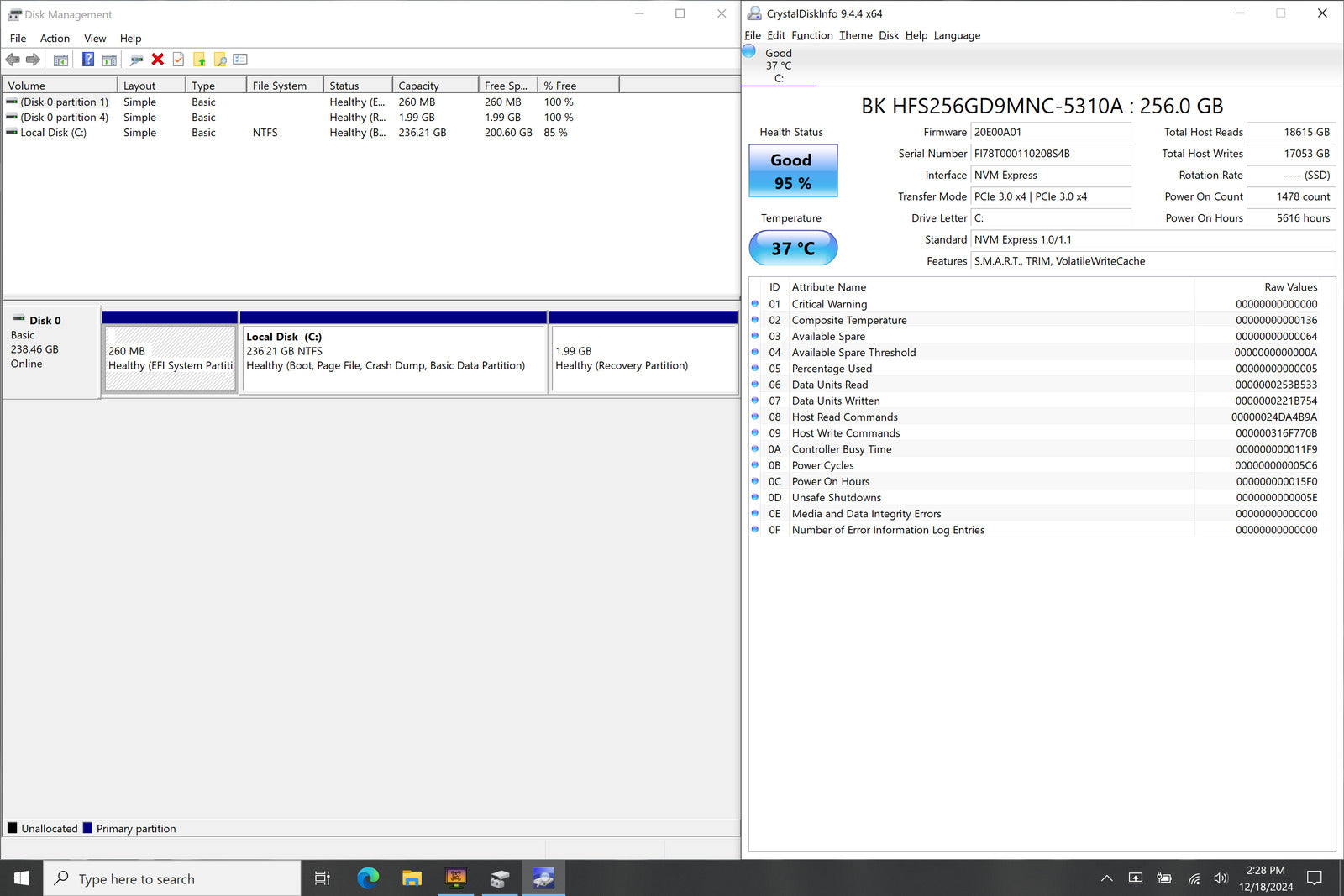The width and height of the screenshot is (1344, 896).
Task: Click the Disk Management title bar icon
Action: point(14,14)
